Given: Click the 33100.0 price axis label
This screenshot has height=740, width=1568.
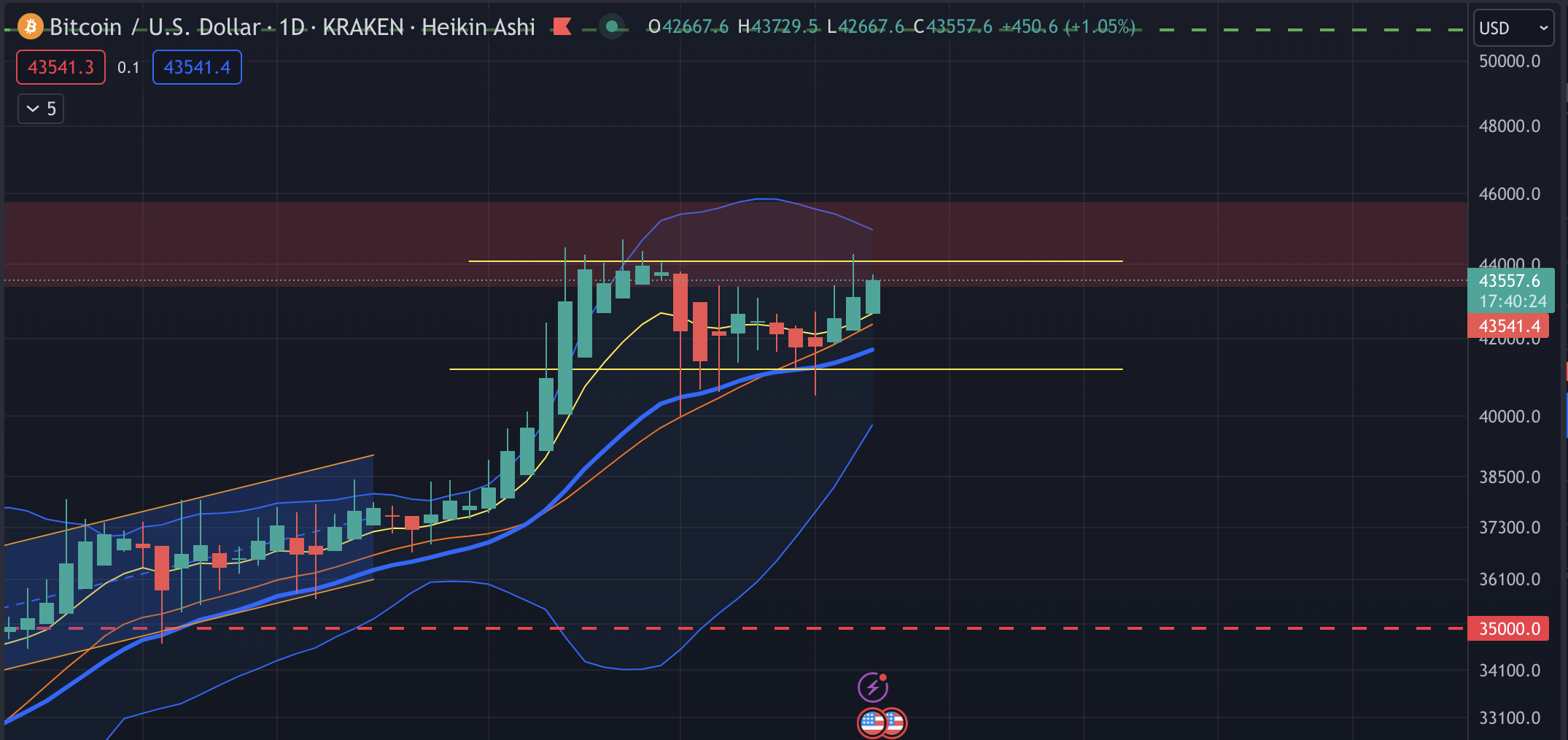Looking at the screenshot, I should [x=1510, y=718].
